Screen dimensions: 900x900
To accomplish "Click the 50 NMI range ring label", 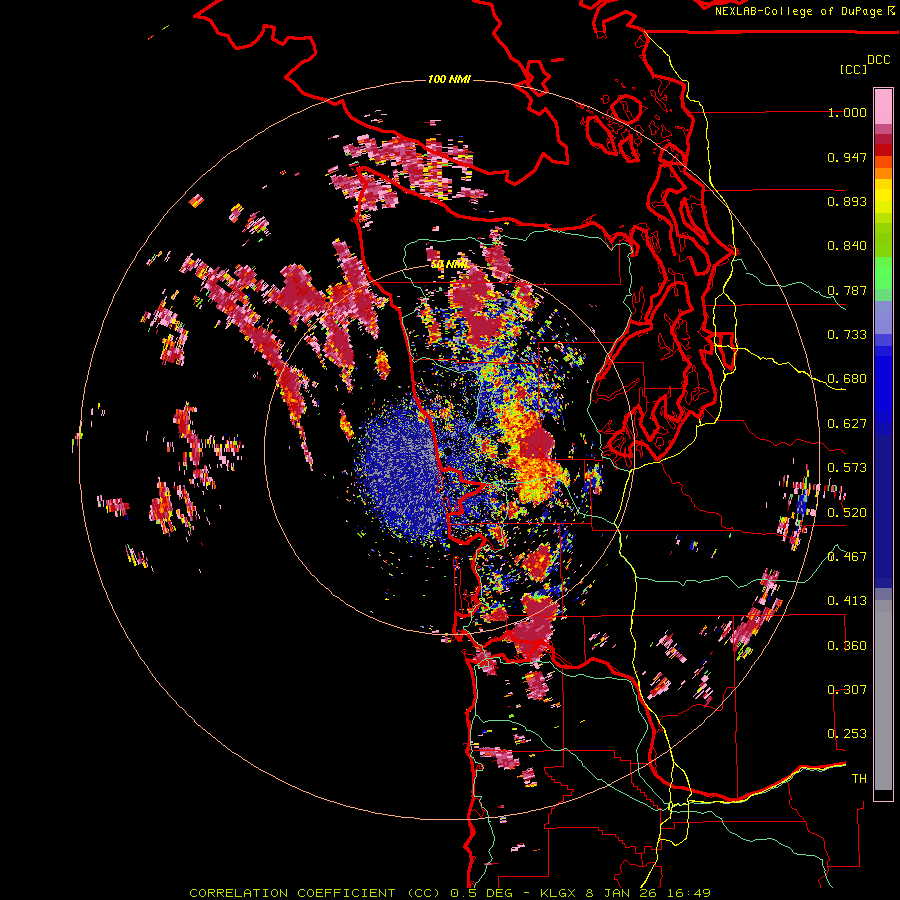I will point(450,265).
